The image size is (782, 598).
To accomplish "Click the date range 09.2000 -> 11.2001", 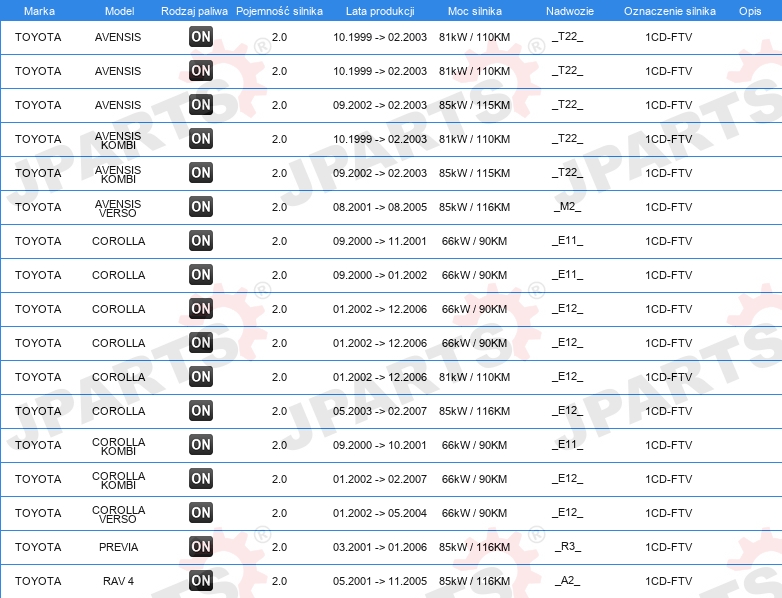I will pos(380,241).
